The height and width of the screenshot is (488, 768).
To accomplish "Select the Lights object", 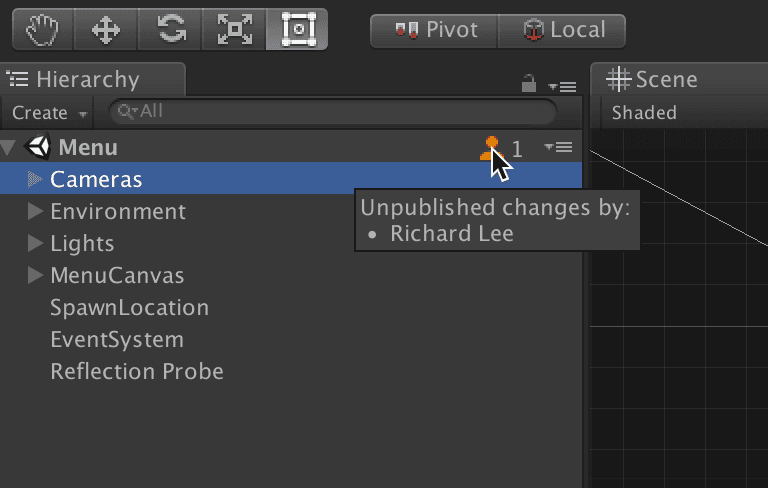I will tap(82, 243).
